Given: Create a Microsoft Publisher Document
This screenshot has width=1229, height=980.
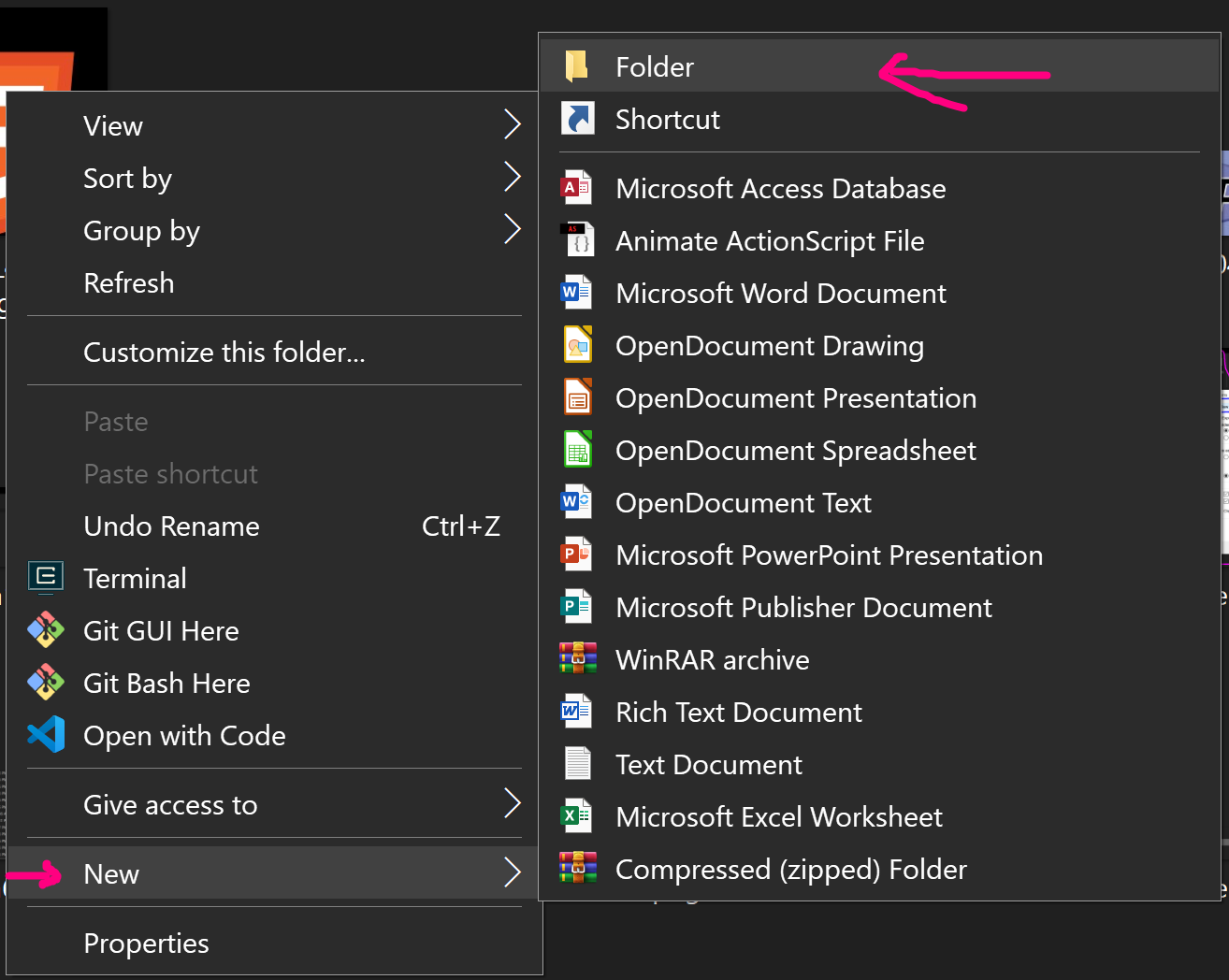Looking at the screenshot, I should [879, 607].
